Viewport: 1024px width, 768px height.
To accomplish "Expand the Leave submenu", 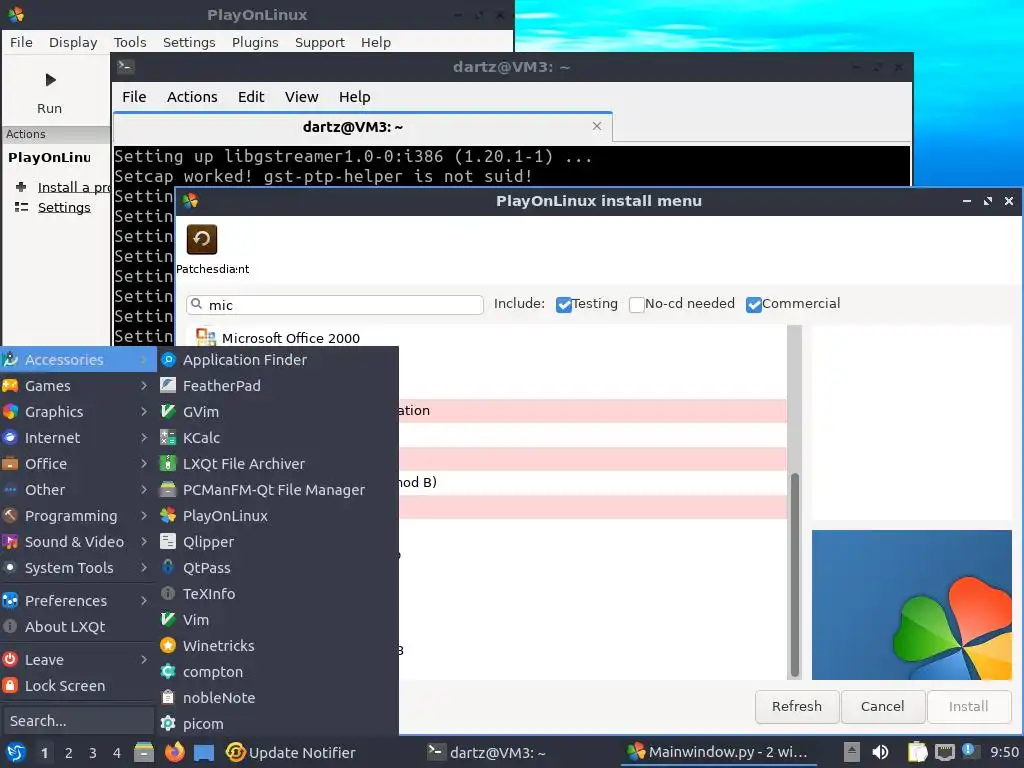I will 77,660.
